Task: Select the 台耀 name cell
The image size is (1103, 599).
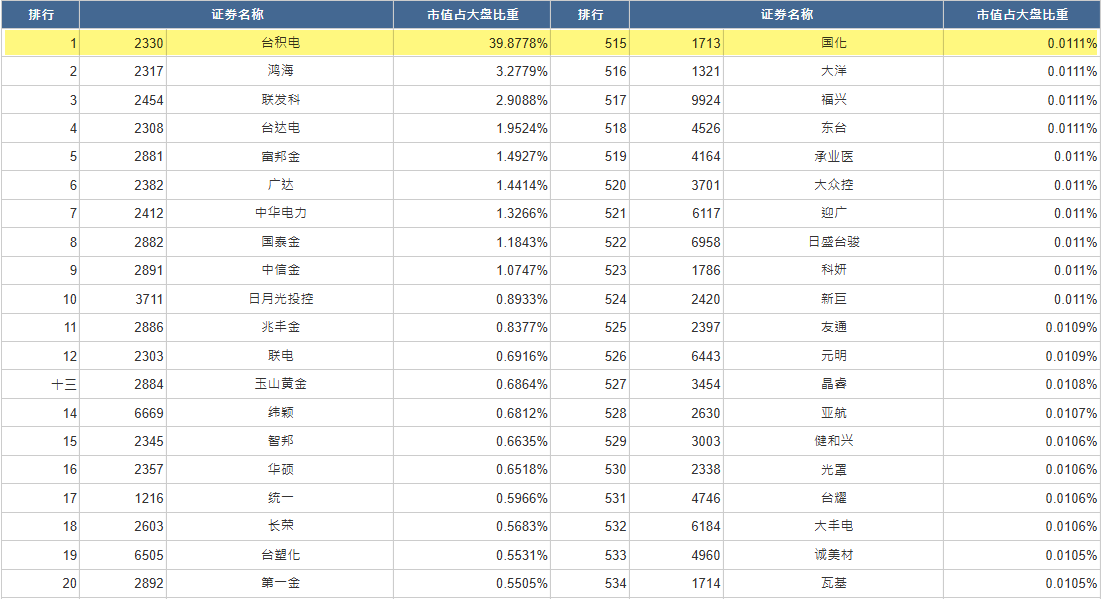Action: pos(834,498)
